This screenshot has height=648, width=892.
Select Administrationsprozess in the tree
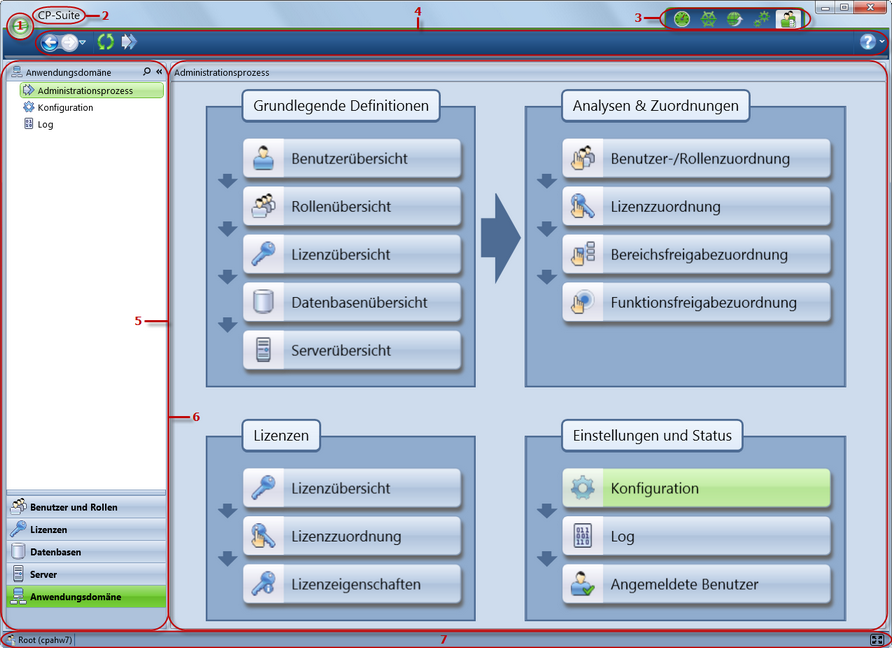(92, 90)
